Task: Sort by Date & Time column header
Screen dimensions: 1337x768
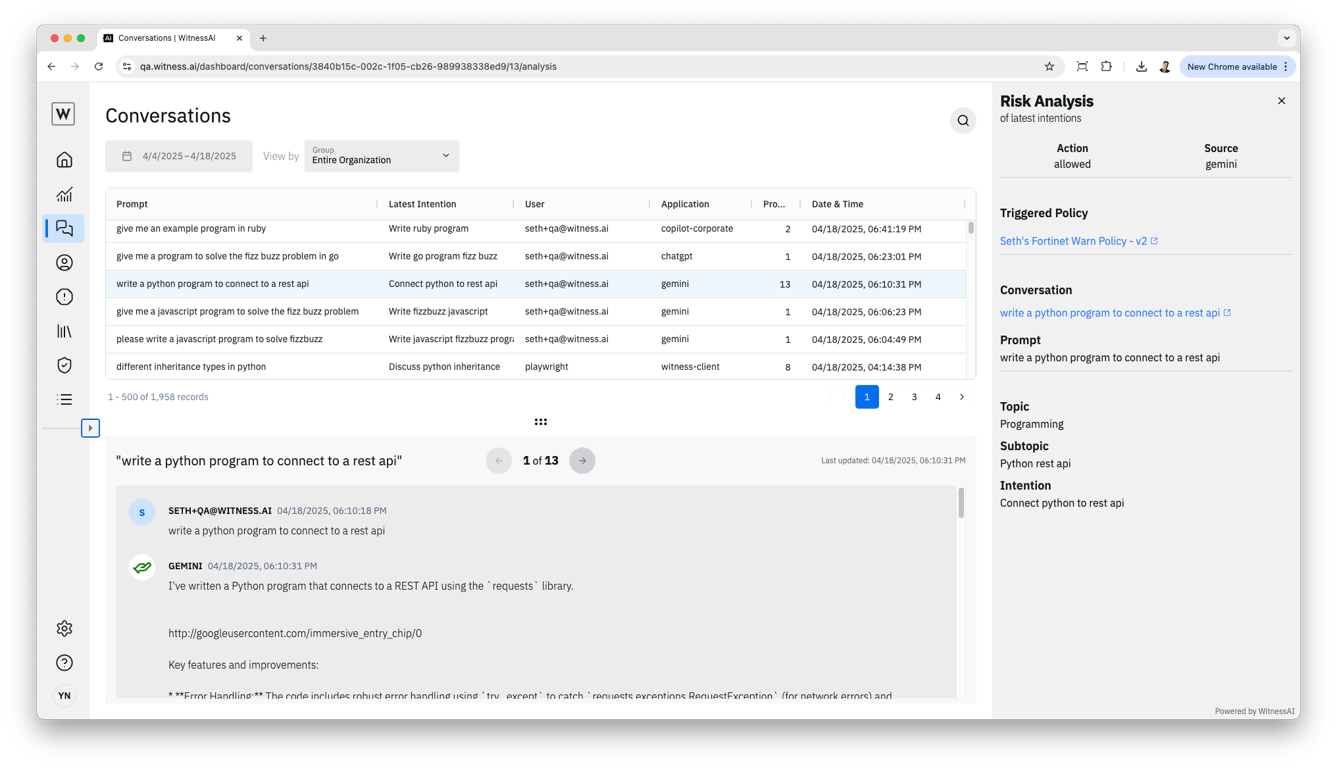Action: click(837, 204)
